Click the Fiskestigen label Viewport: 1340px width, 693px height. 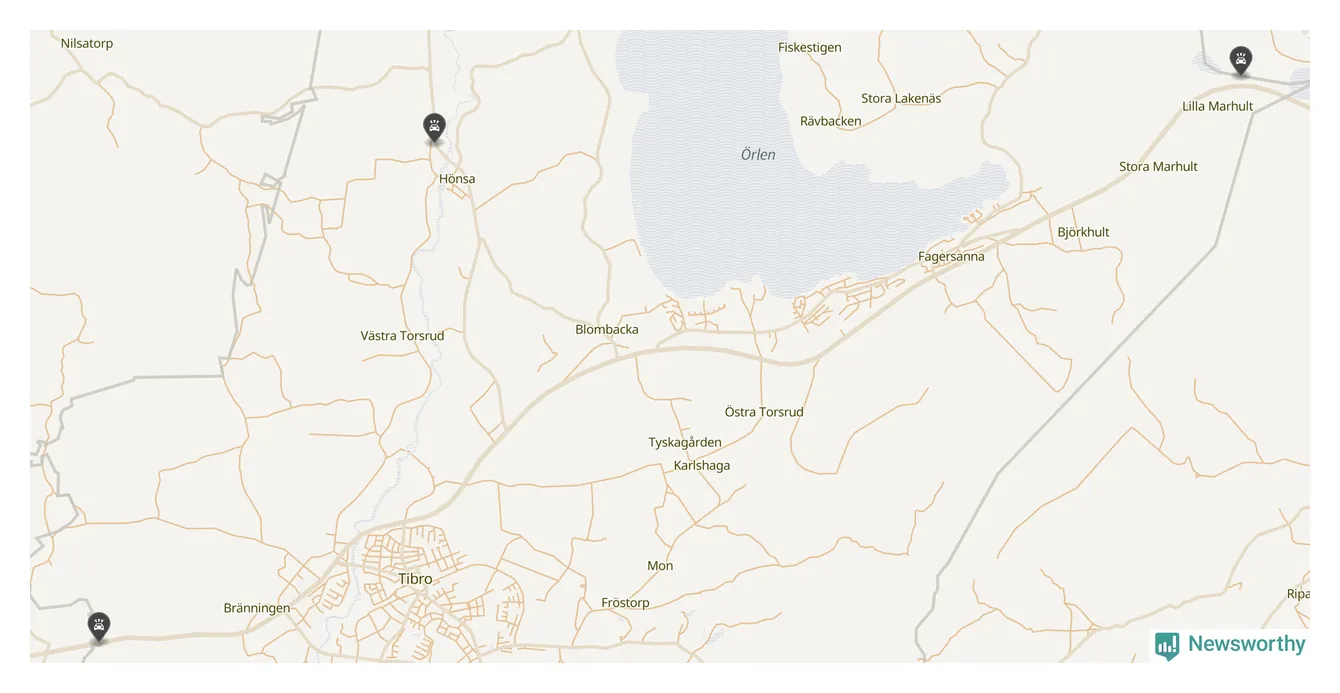[x=810, y=47]
